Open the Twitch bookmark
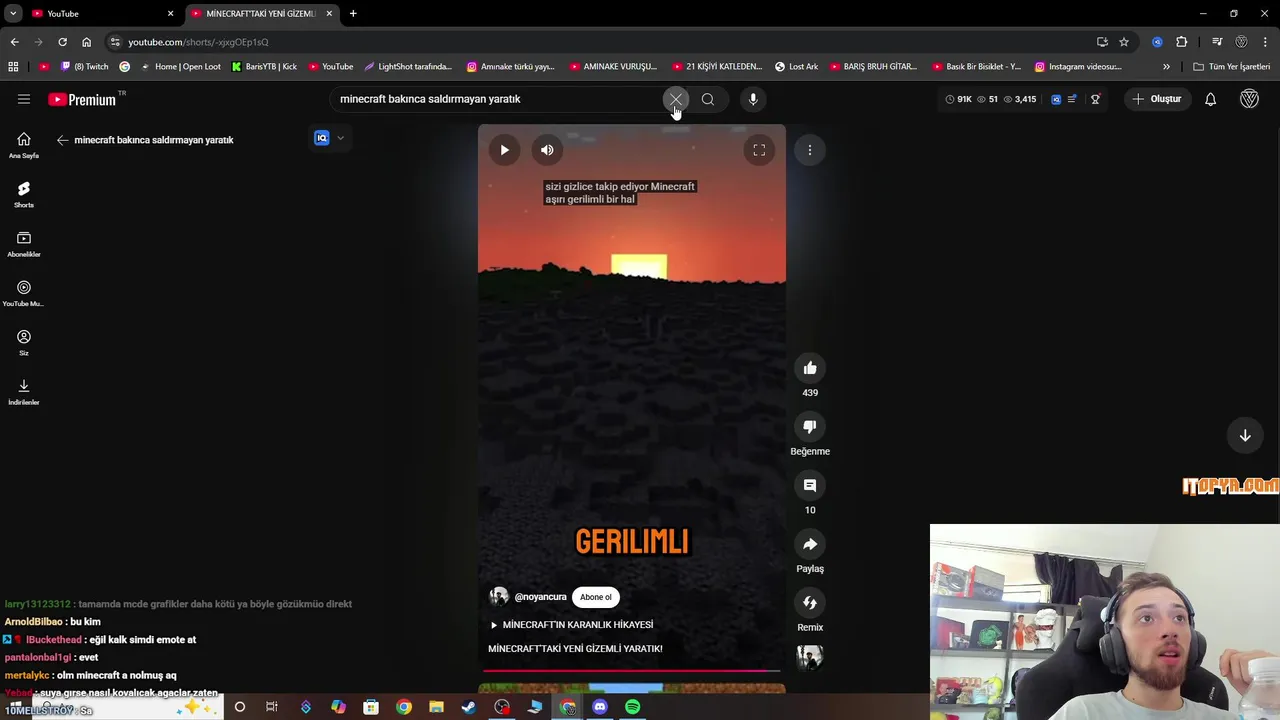The image size is (1280, 720). coord(85,67)
